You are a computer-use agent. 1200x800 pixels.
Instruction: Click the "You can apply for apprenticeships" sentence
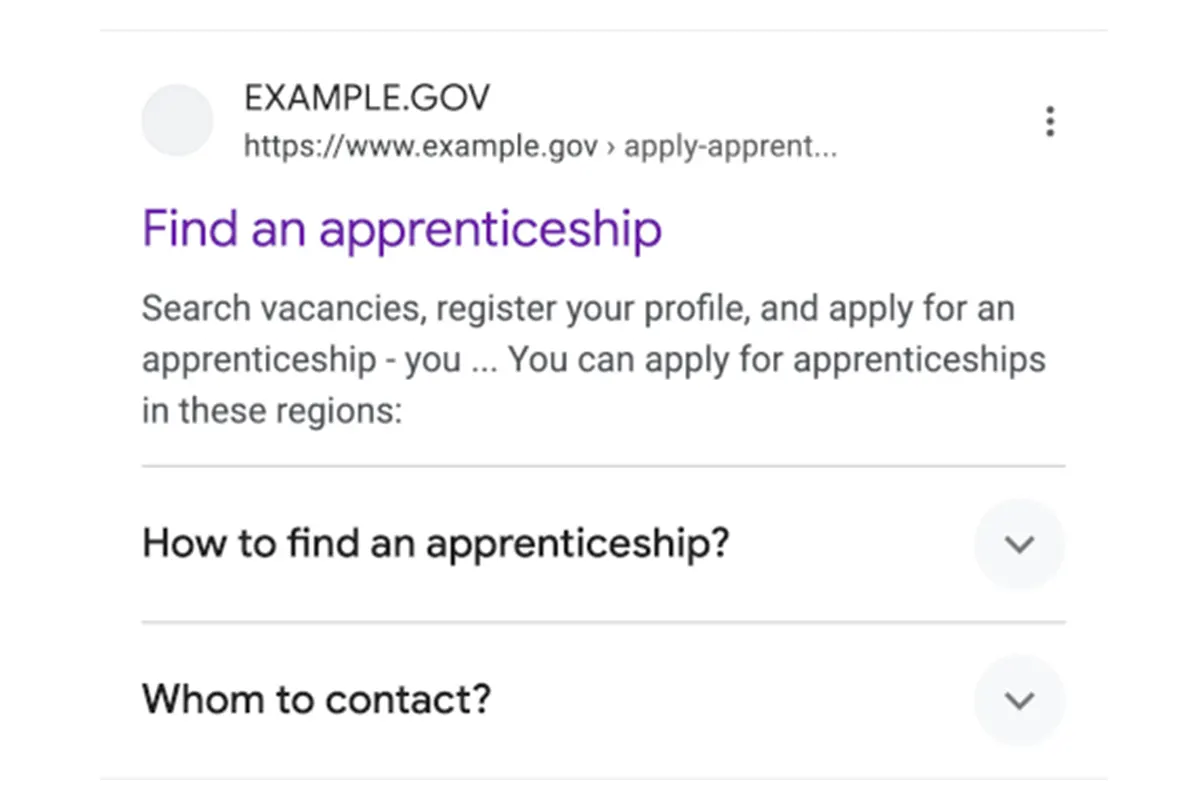pos(777,359)
